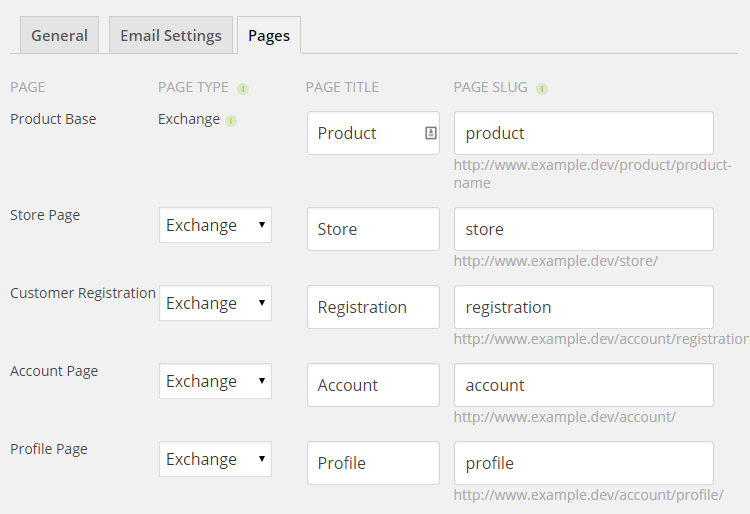
Task: Focus the Registration page title field
Action: coord(373,306)
